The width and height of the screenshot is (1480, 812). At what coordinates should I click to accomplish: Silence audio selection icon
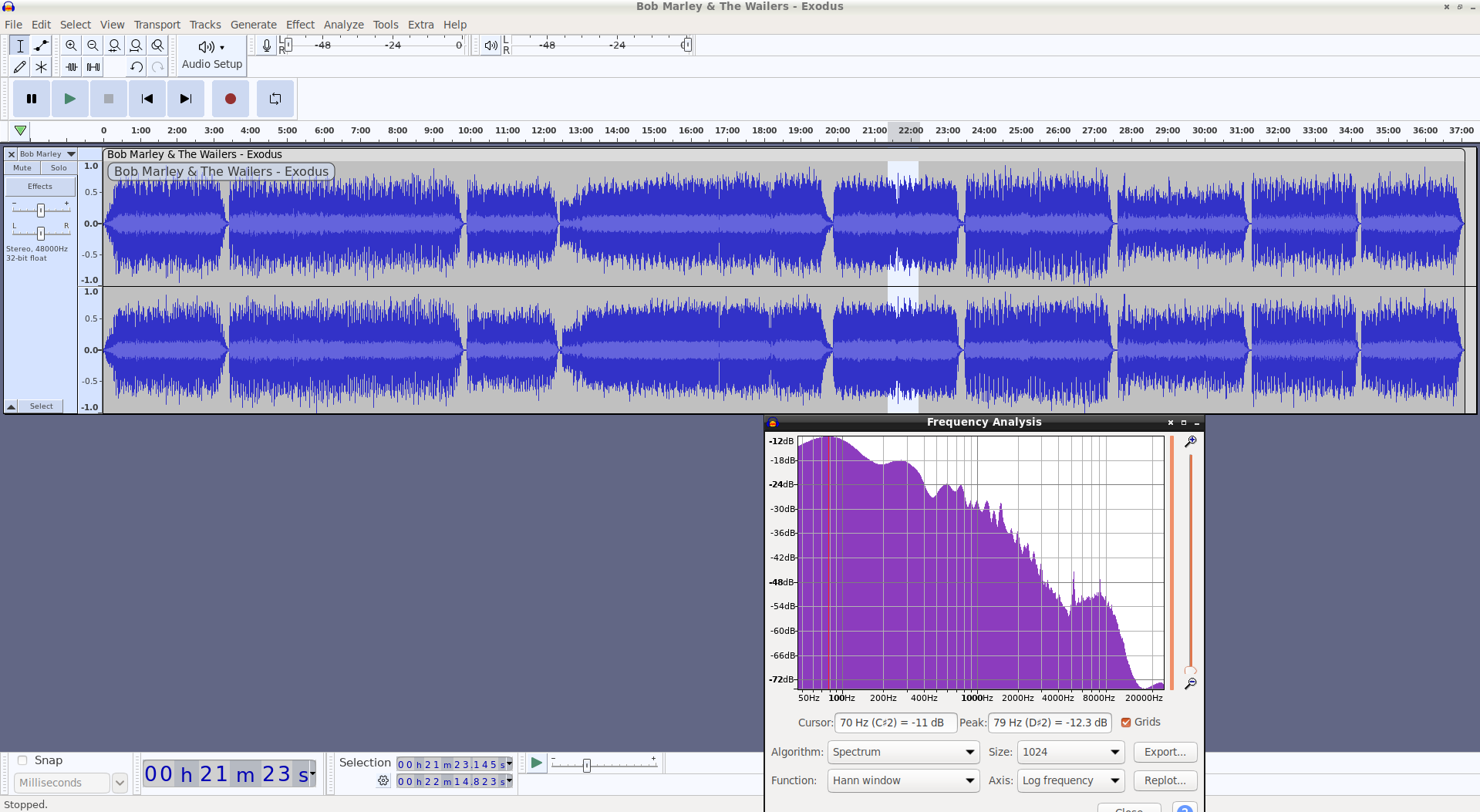[93, 67]
